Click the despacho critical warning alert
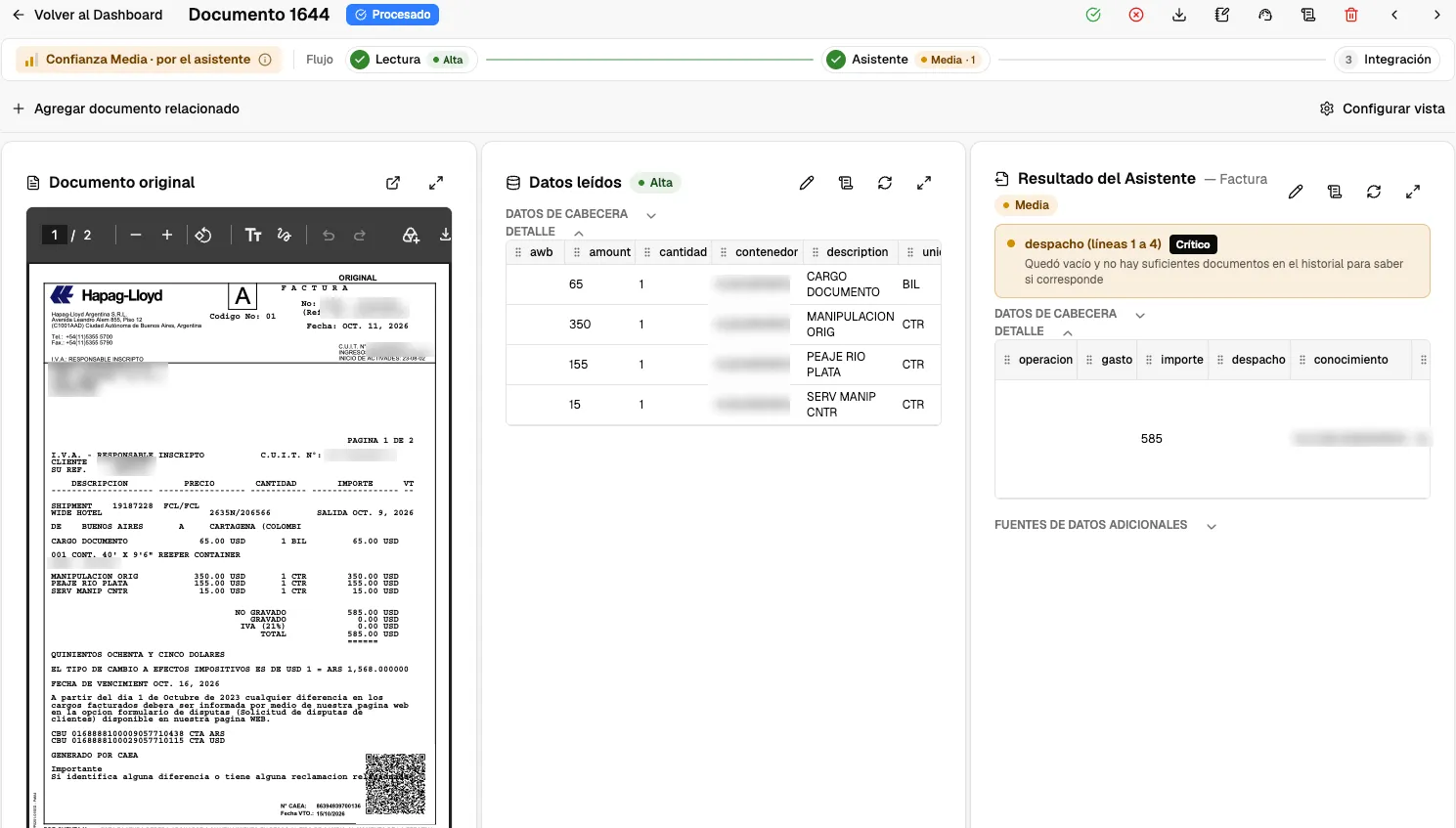The width and height of the screenshot is (1456, 828). (x=1213, y=261)
